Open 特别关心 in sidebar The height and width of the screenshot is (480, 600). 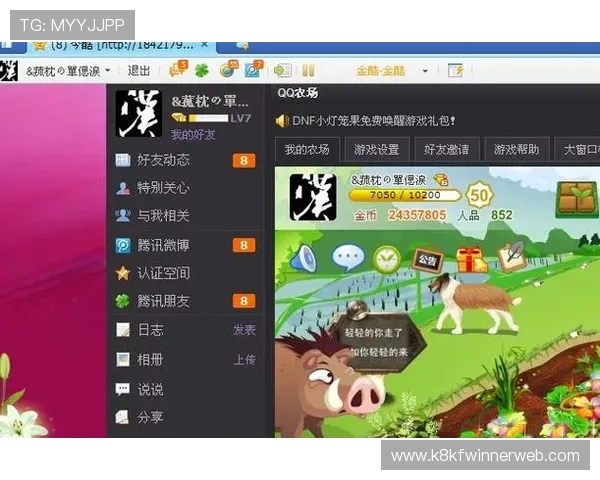163,188
